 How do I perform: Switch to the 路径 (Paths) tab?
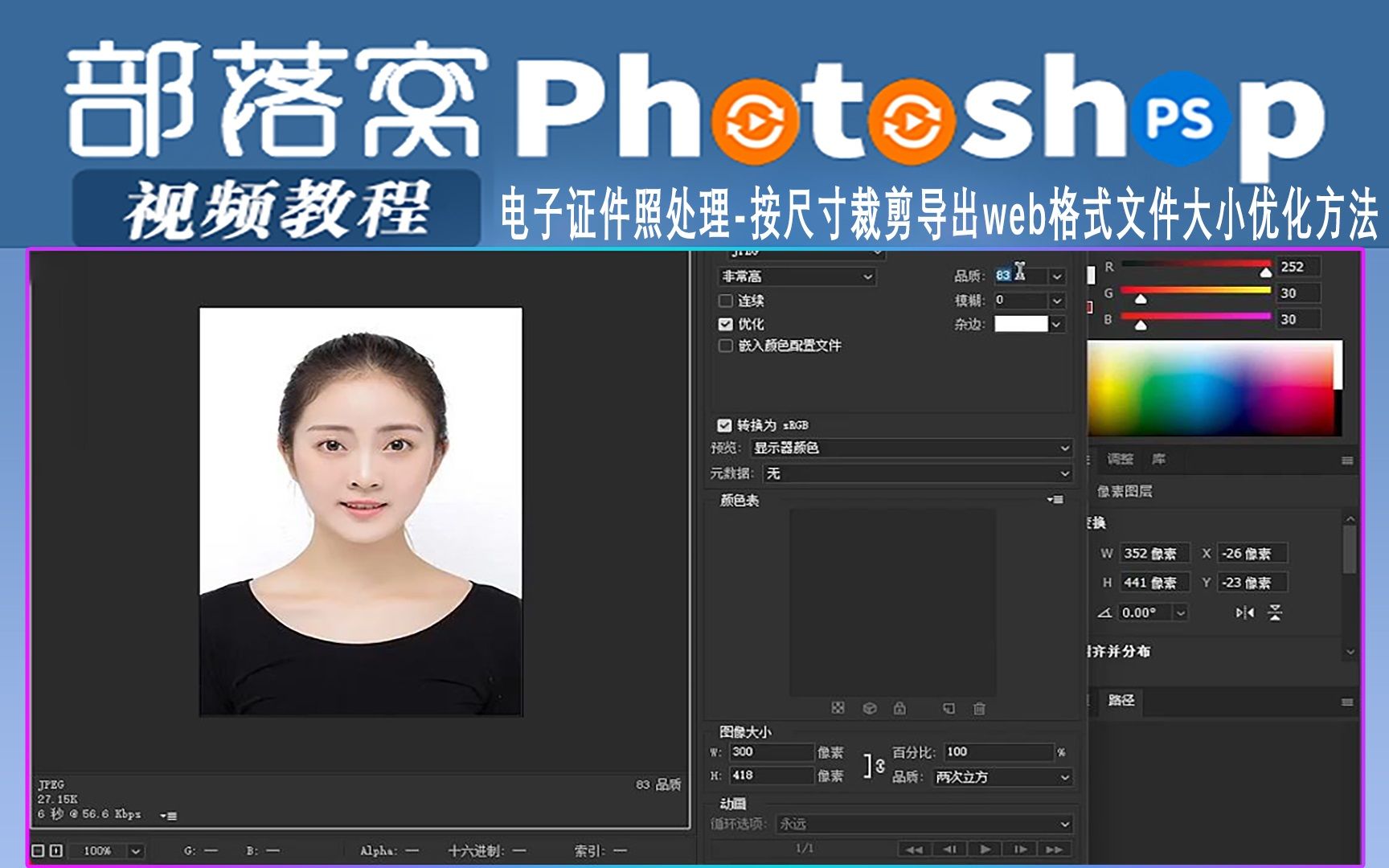point(1121,700)
